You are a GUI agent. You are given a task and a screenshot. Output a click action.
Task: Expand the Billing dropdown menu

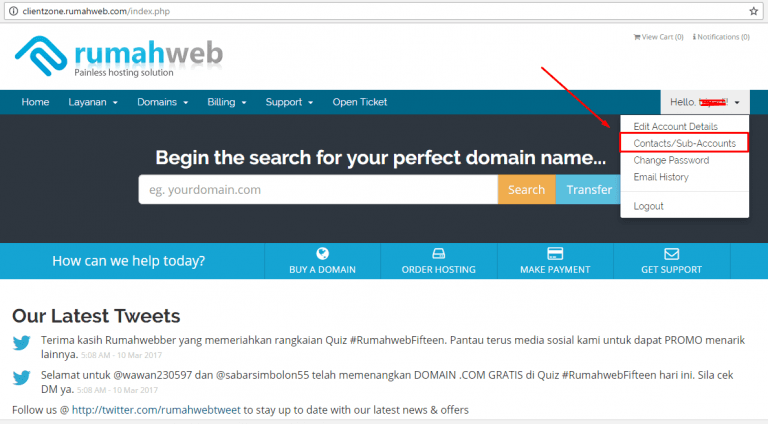tap(226, 102)
